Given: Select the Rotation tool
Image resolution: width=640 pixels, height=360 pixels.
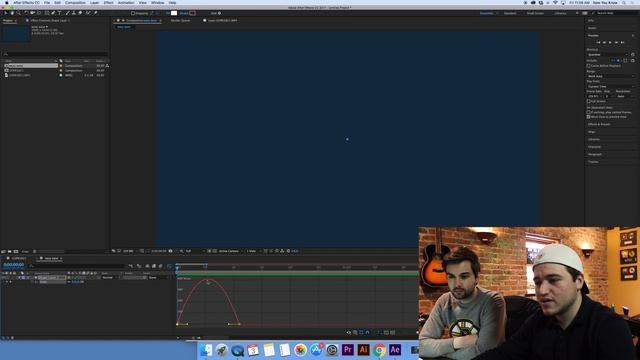Looking at the screenshot, I should [x=26, y=13].
